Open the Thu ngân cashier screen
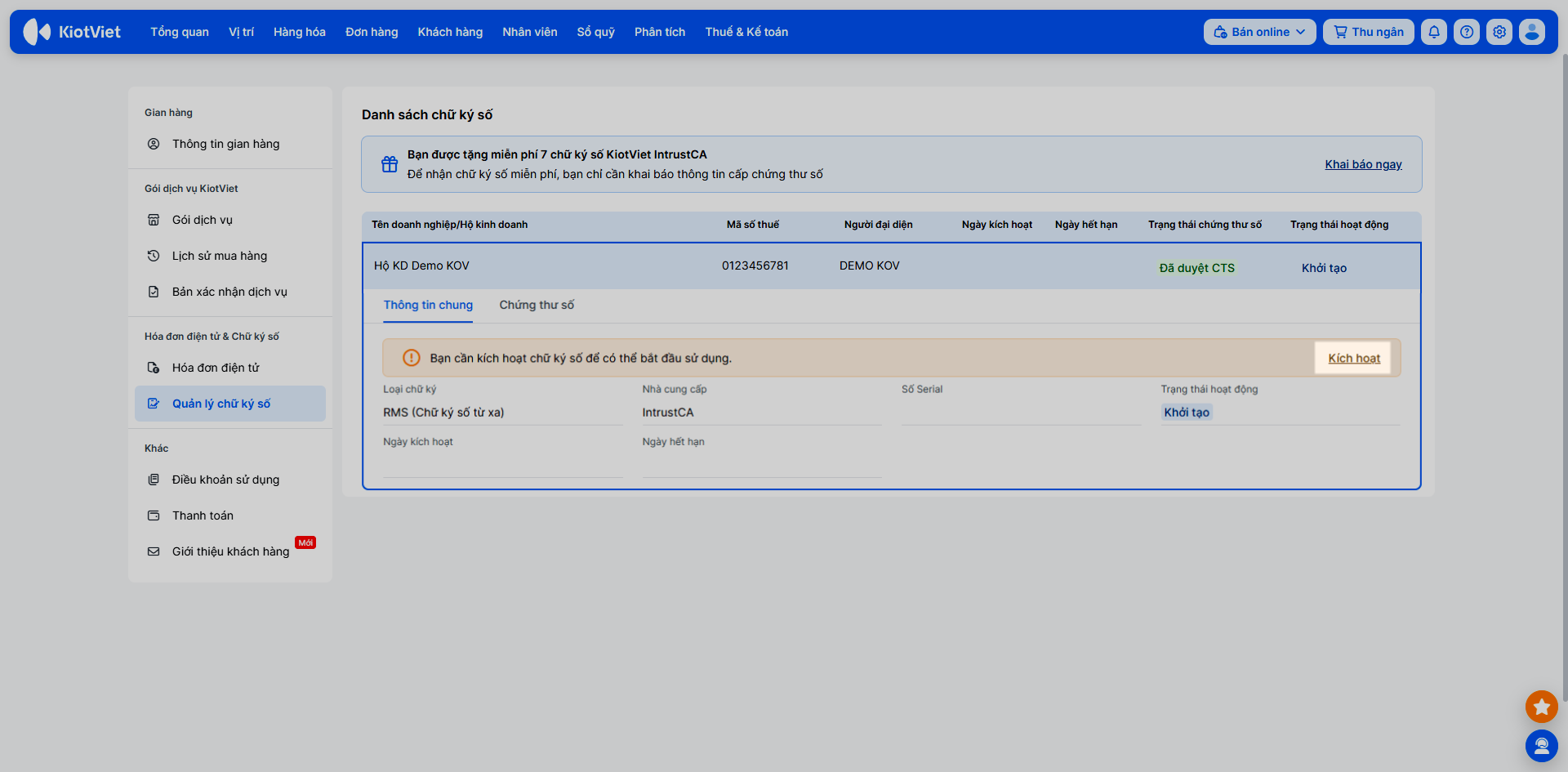The height and width of the screenshot is (772, 1568). [x=1369, y=32]
